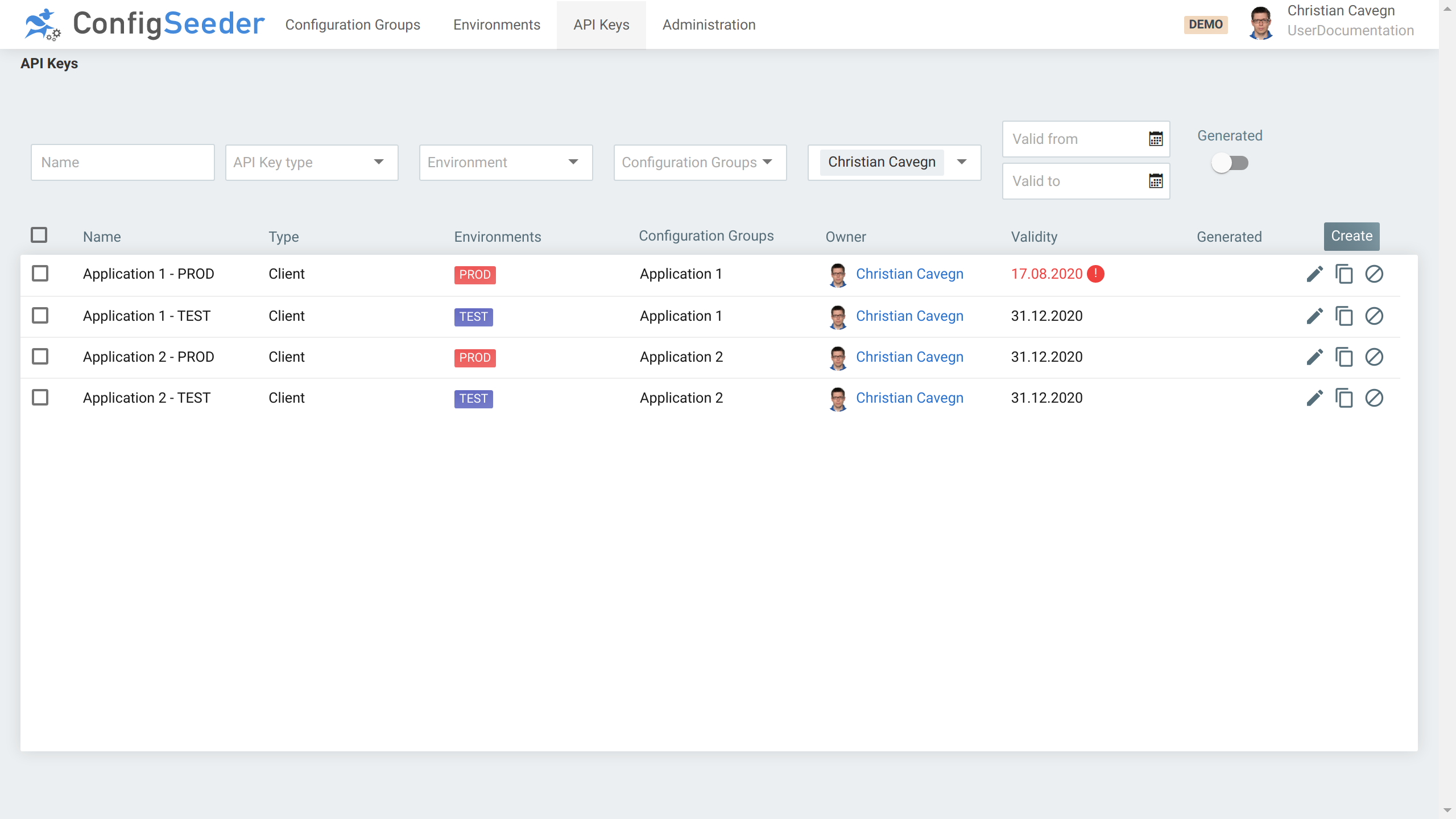Open the Valid to calendar picker

tap(1155, 181)
